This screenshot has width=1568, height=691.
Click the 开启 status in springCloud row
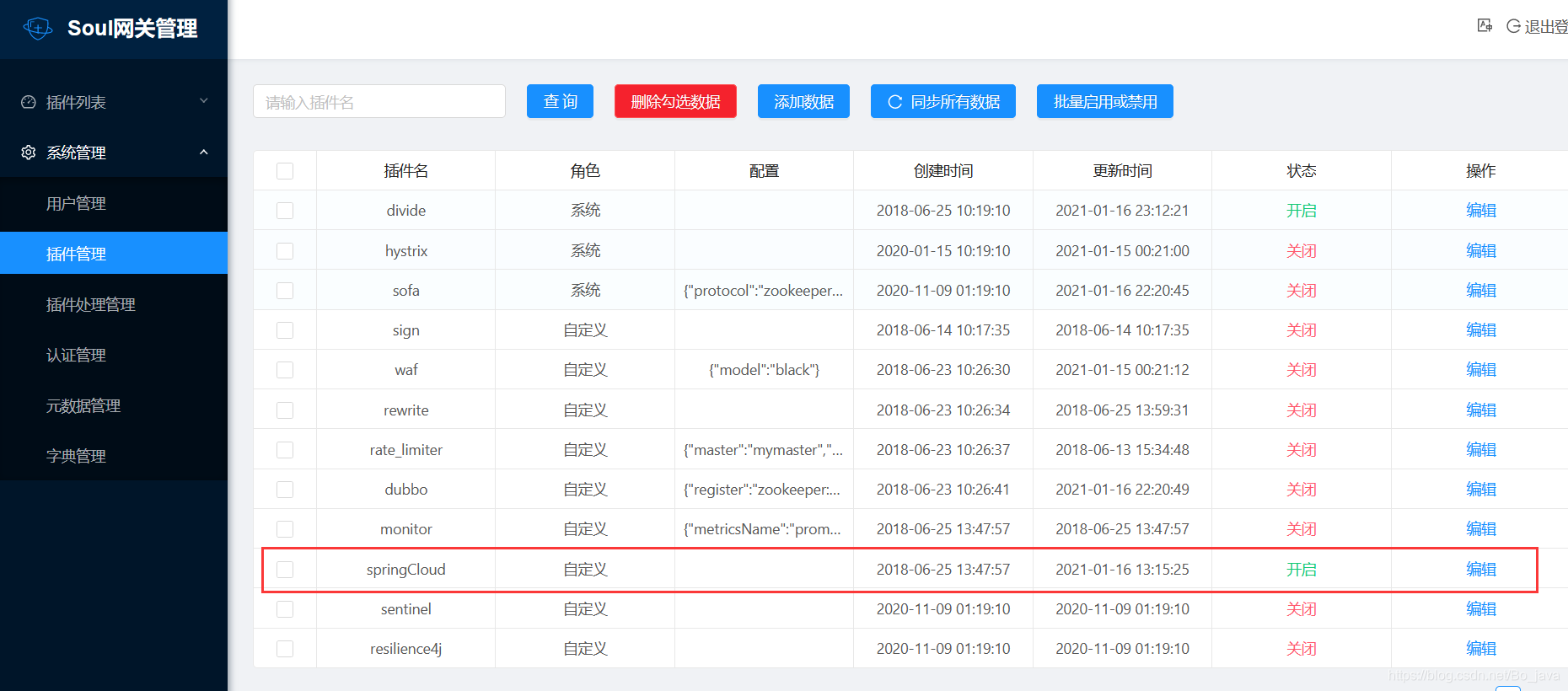[x=1302, y=570]
